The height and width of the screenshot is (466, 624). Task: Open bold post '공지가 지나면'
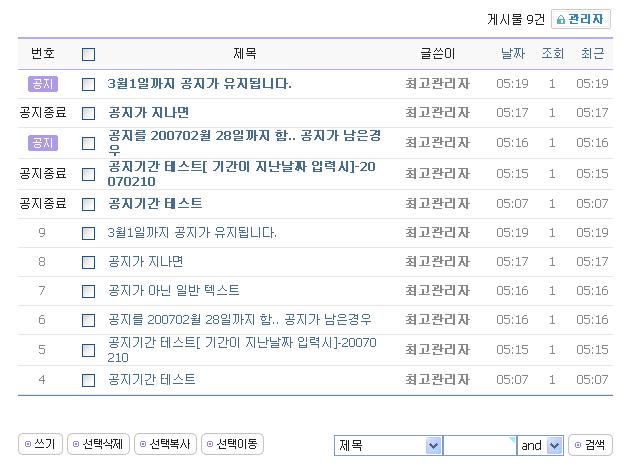148,113
